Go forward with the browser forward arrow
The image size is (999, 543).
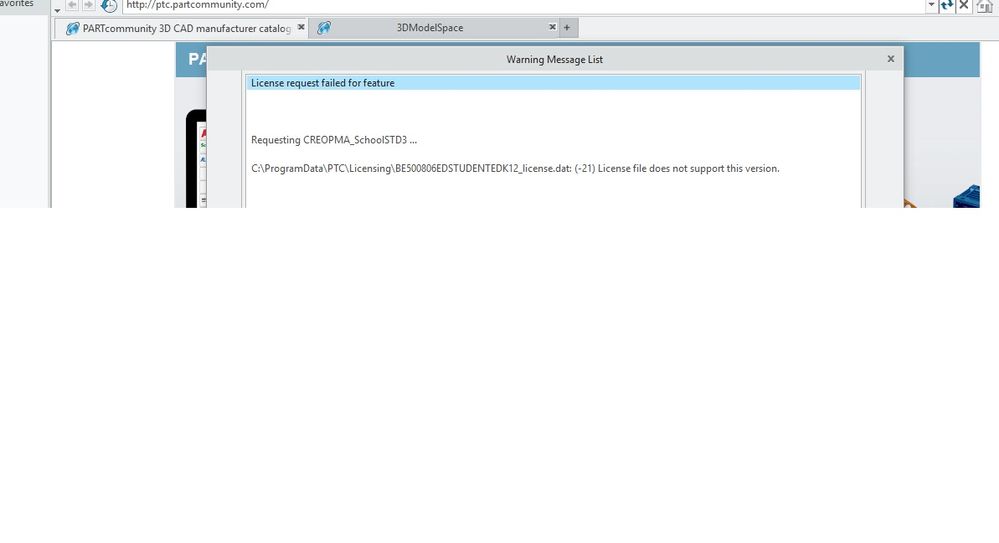[89, 5]
